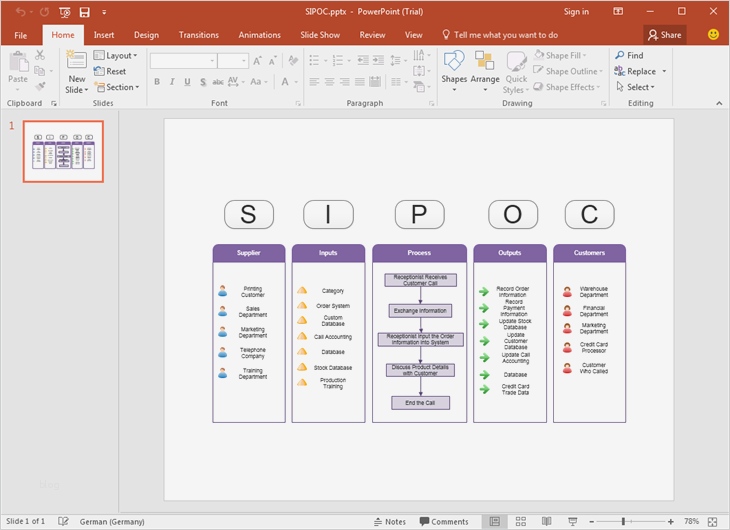
Task: Click the zoom slider handle
Action: click(x=624, y=522)
